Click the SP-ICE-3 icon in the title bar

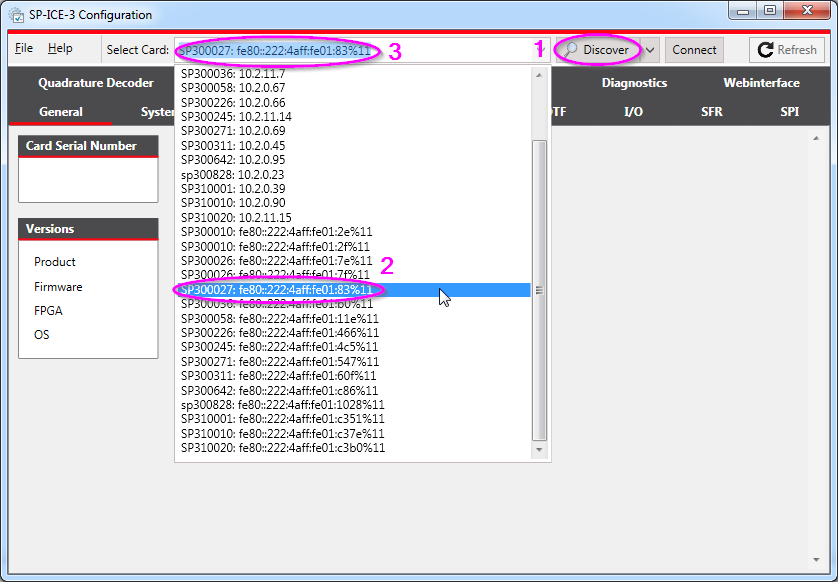click(15, 14)
